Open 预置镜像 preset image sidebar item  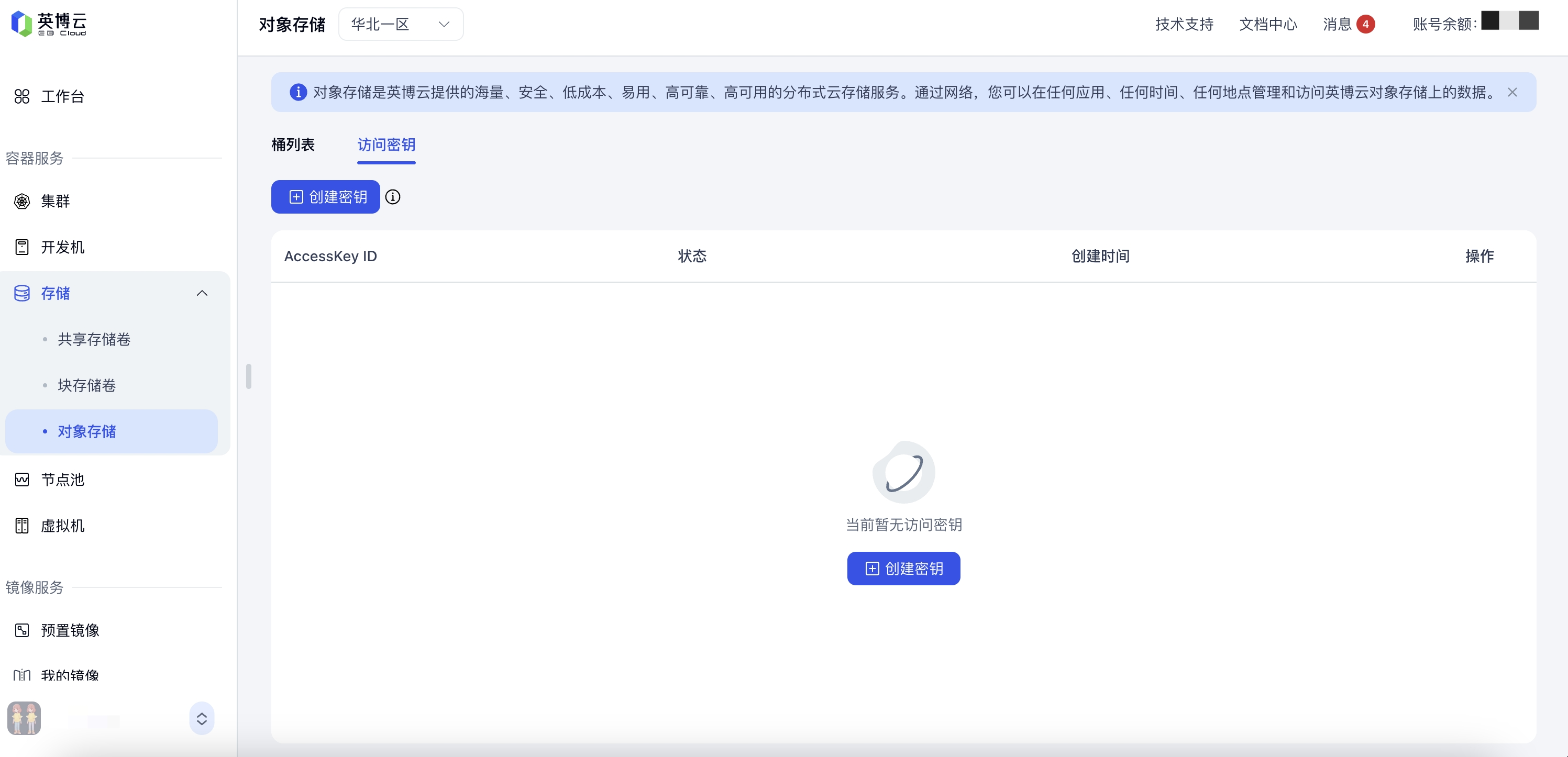point(69,630)
